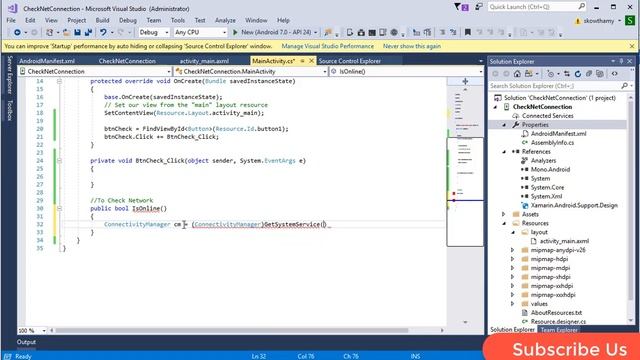This screenshot has height=360, width=640.
Task: Expand the Assets folder node
Action: pyautogui.click(x=504, y=214)
